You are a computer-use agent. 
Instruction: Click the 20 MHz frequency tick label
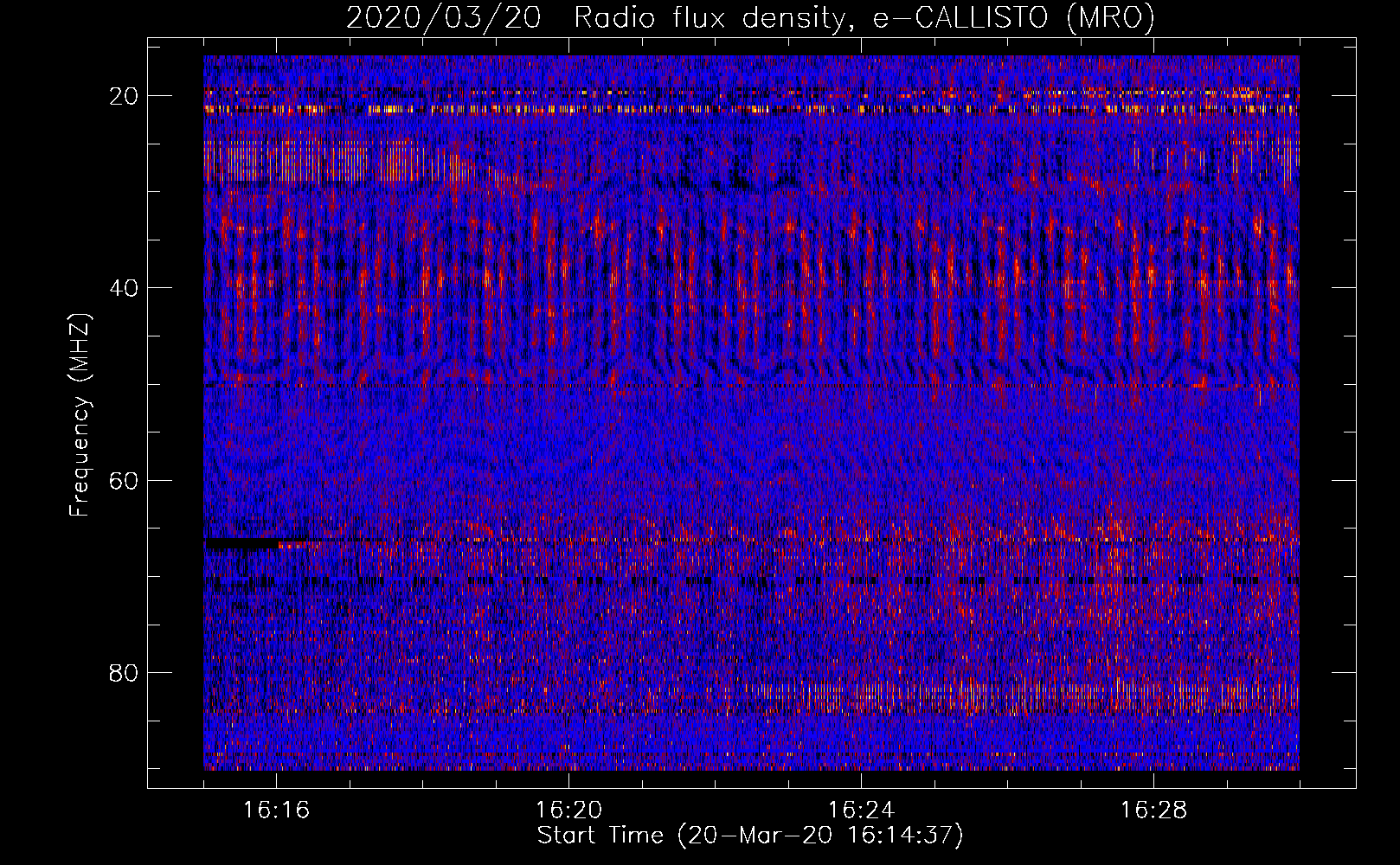125,96
